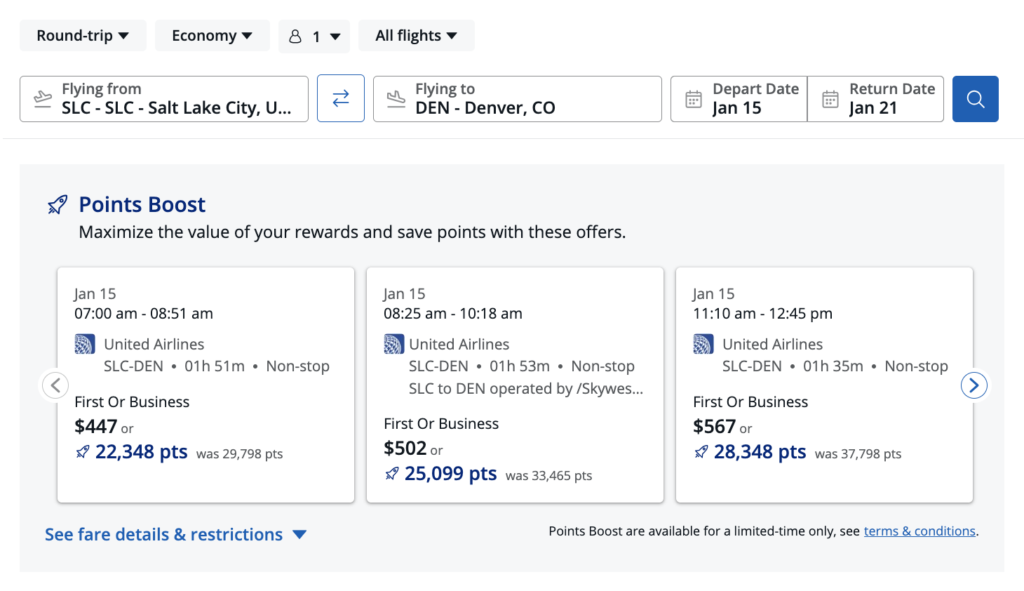Click the right arrow to view more flights
1024x591 pixels.
(973, 385)
